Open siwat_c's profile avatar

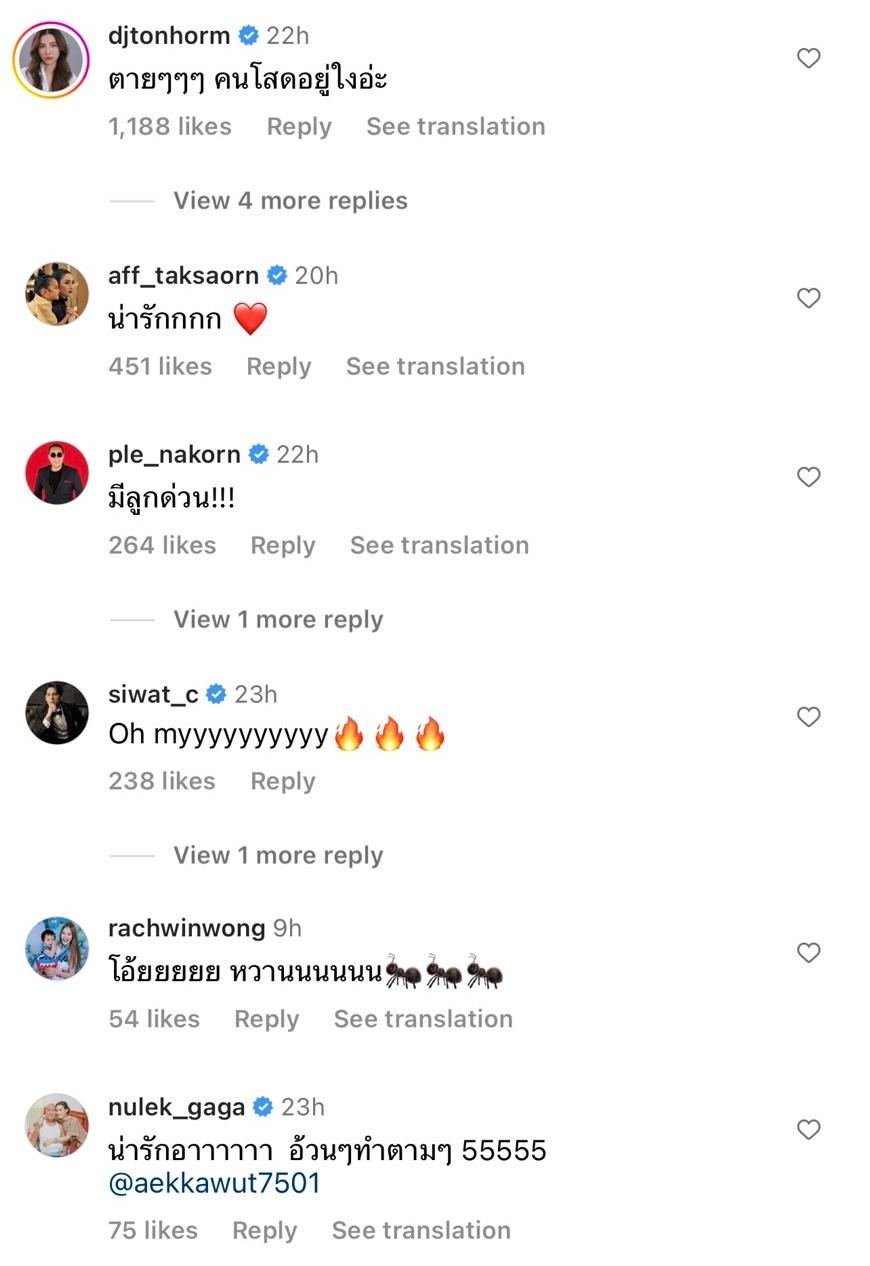pos(57,713)
